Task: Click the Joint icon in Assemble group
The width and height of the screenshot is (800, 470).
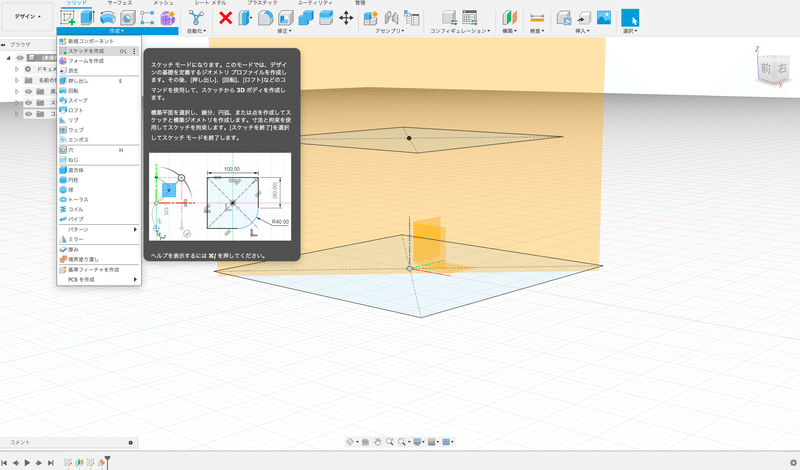Action: point(391,18)
